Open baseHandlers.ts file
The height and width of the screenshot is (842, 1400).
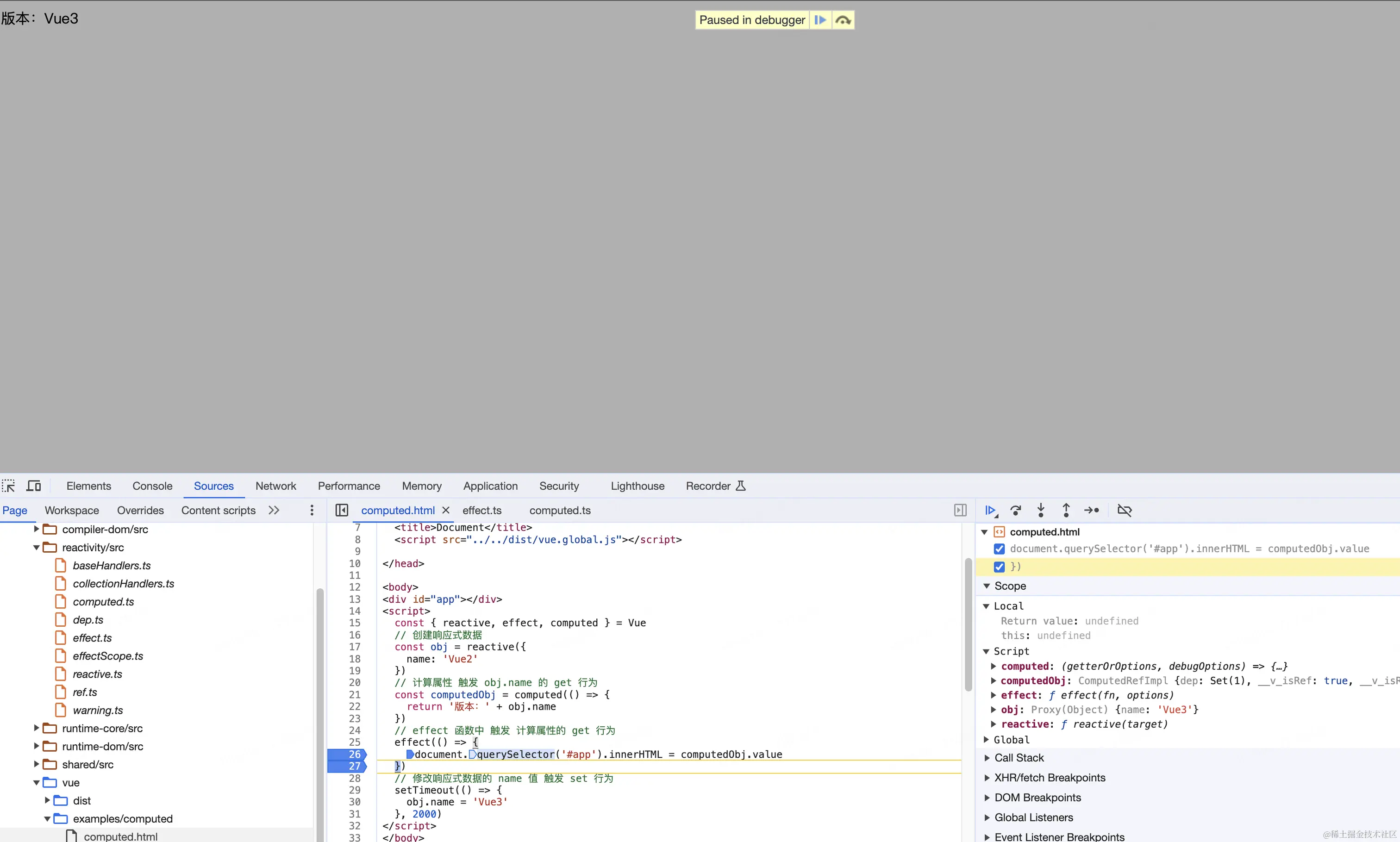(x=111, y=565)
